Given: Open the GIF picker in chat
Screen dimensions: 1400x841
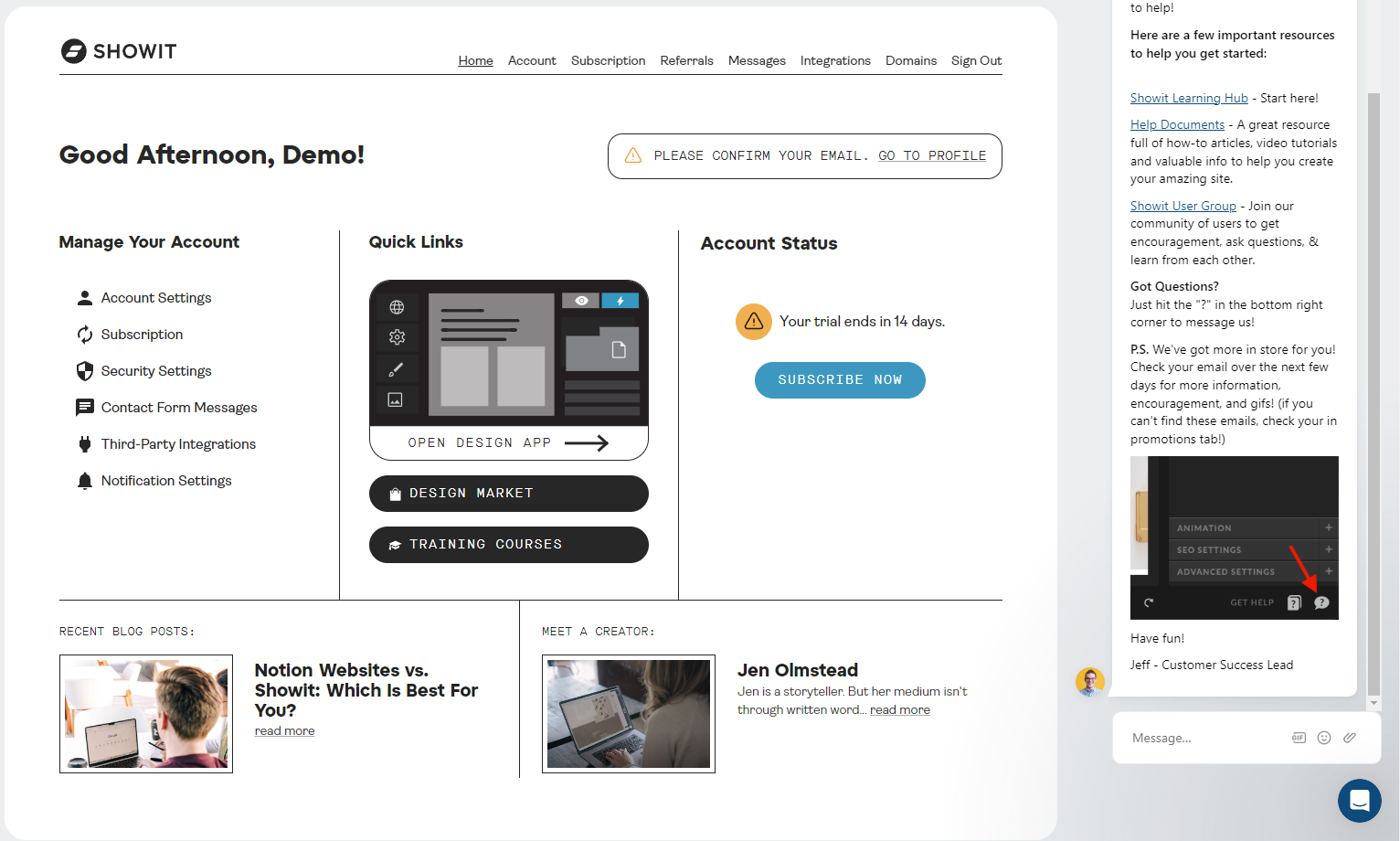Looking at the screenshot, I should (x=1299, y=738).
